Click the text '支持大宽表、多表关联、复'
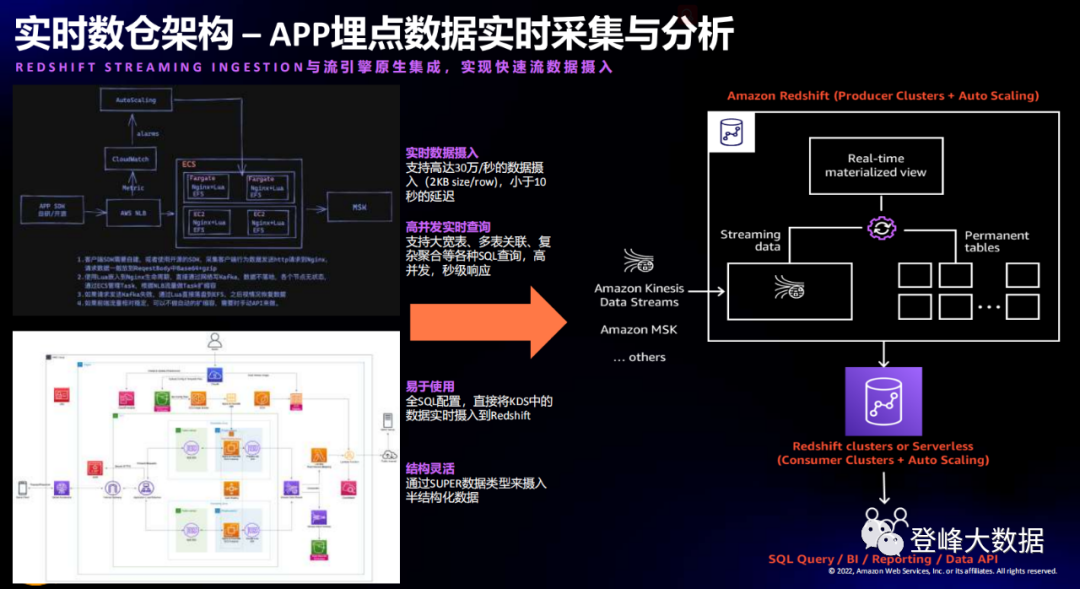This screenshot has height=589, width=1080. click(x=479, y=241)
